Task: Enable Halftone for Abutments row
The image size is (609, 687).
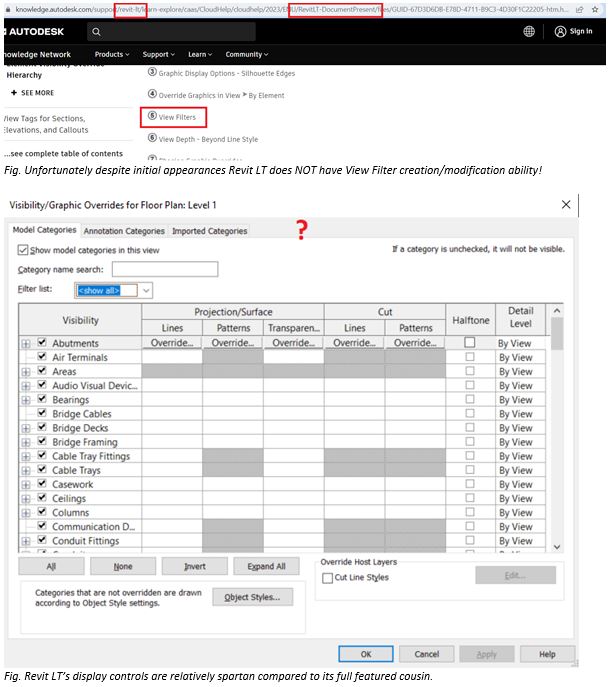Action: [x=470, y=342]
